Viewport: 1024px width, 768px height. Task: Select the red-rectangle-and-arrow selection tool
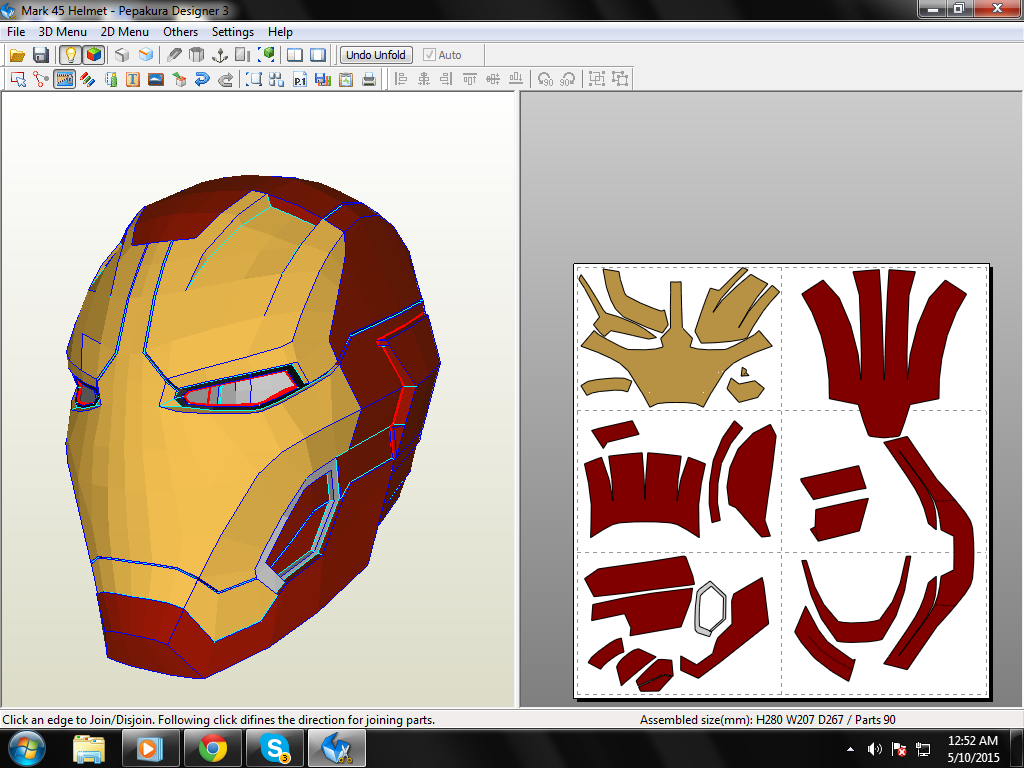18,79
